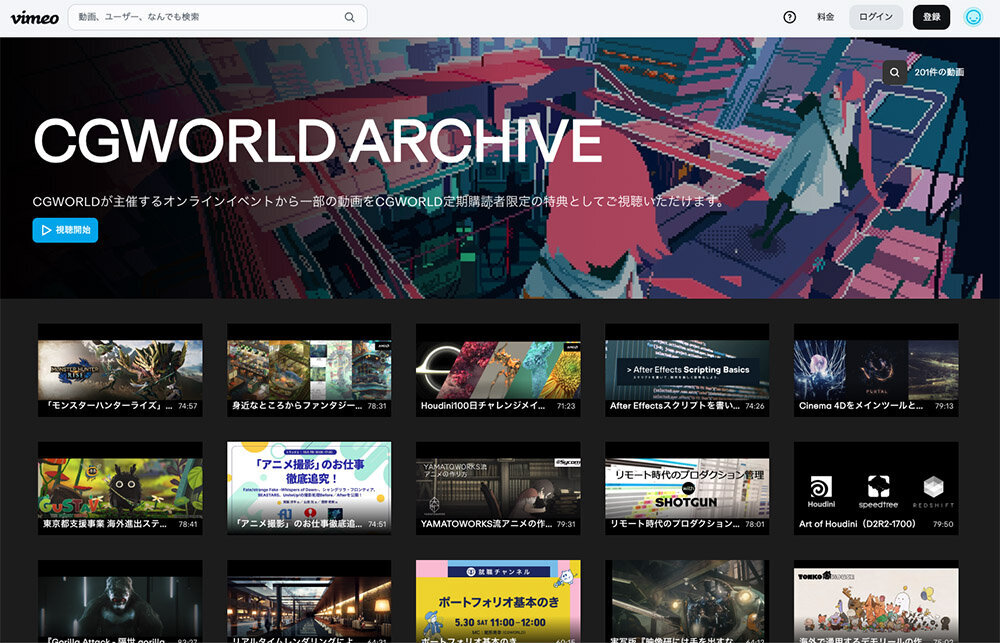Select the YAMATOWORKS流アニメ video
1000x643 pixels.
(x=498, y=487)
